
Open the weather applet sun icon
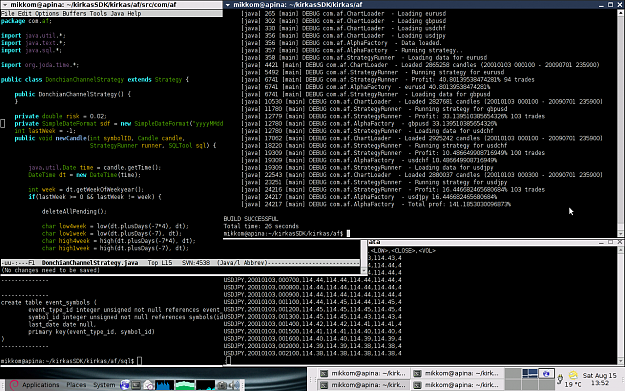[x=573, y=375]
